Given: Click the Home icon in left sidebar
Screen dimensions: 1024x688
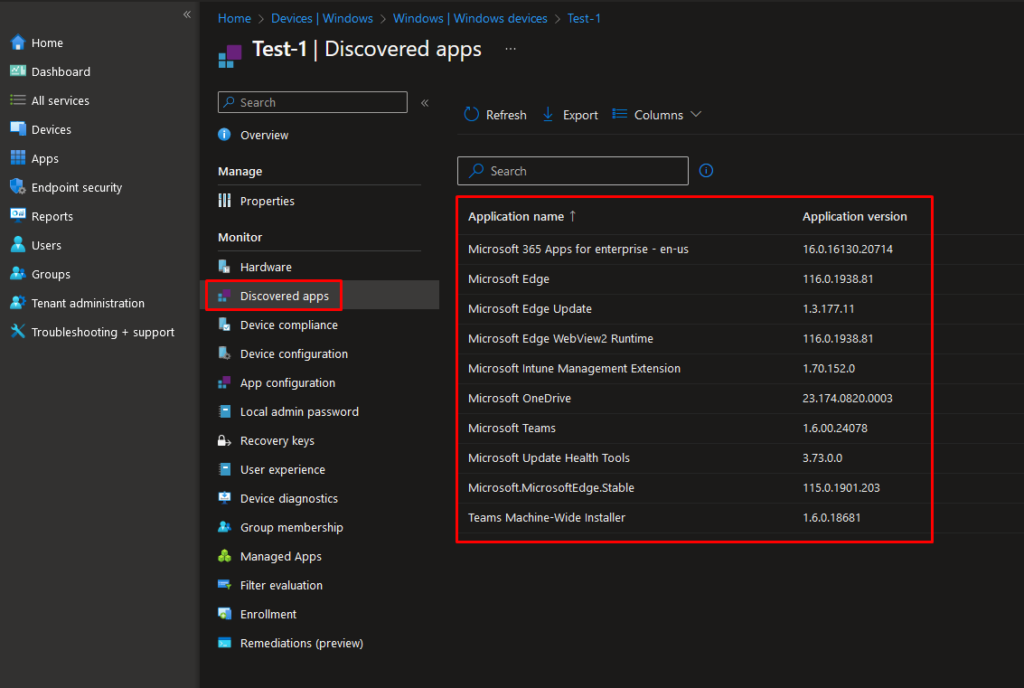Looking at the screenshot, I should tap(18, 42).
